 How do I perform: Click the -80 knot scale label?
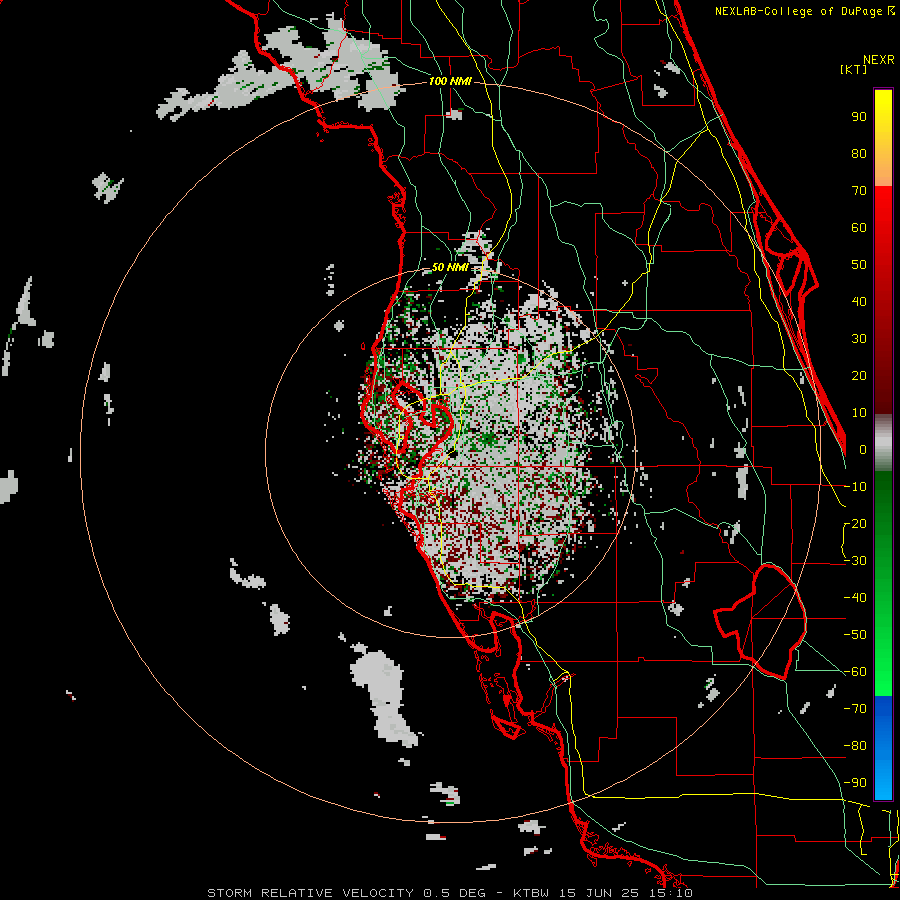click(x=855, y=746)
